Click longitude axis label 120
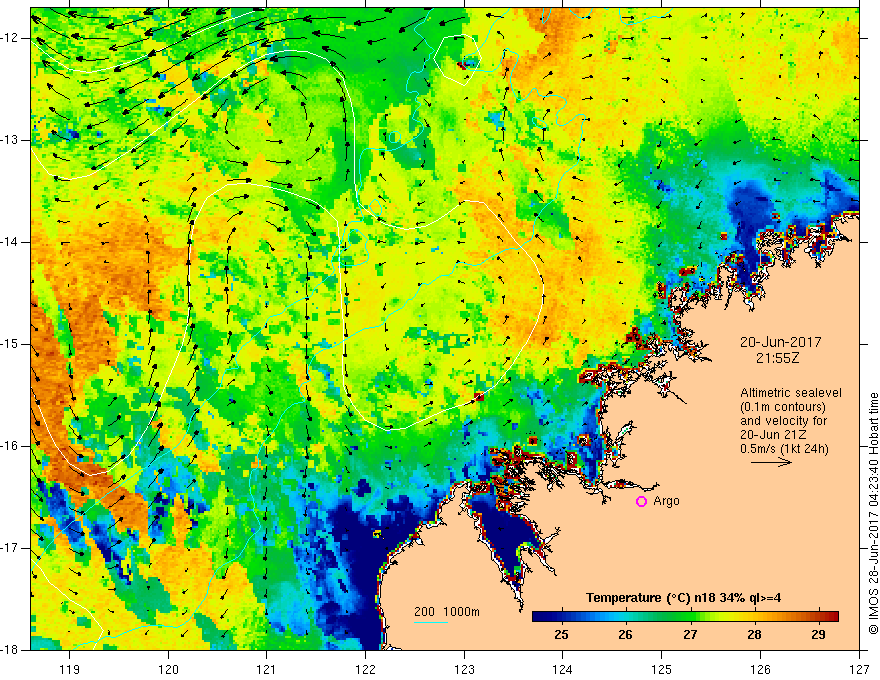This screenshot has height=680, width=880. (x=168, y=669)
